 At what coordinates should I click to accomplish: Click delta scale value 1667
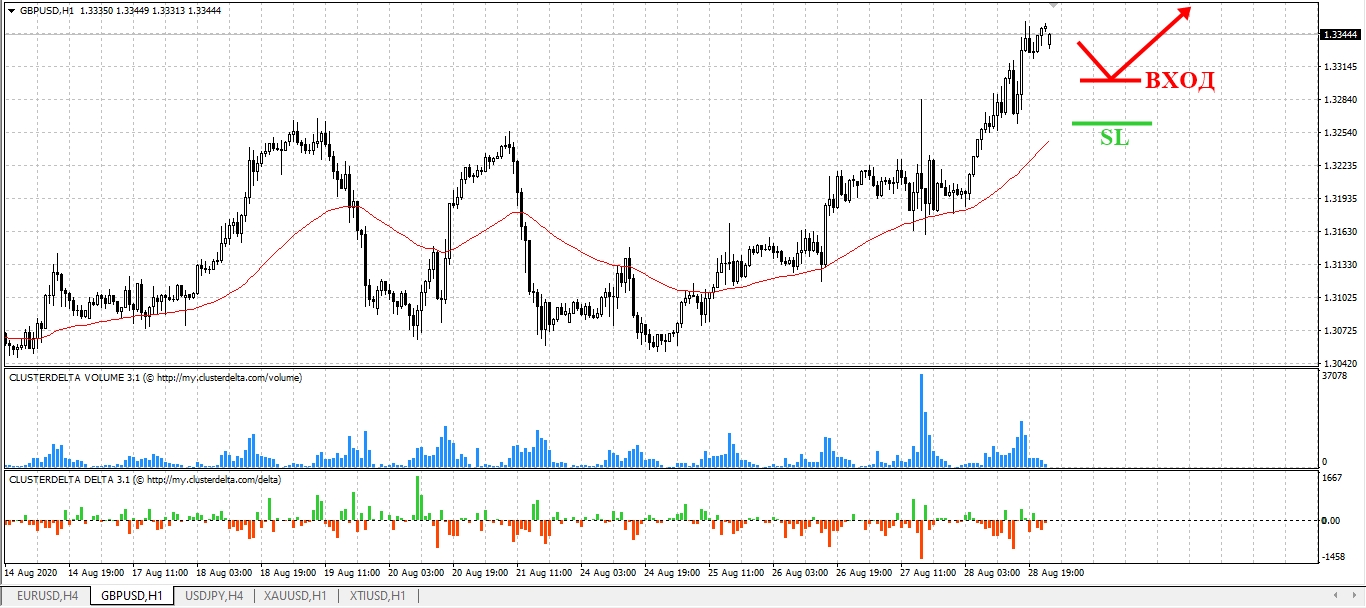click(1332, 478)
